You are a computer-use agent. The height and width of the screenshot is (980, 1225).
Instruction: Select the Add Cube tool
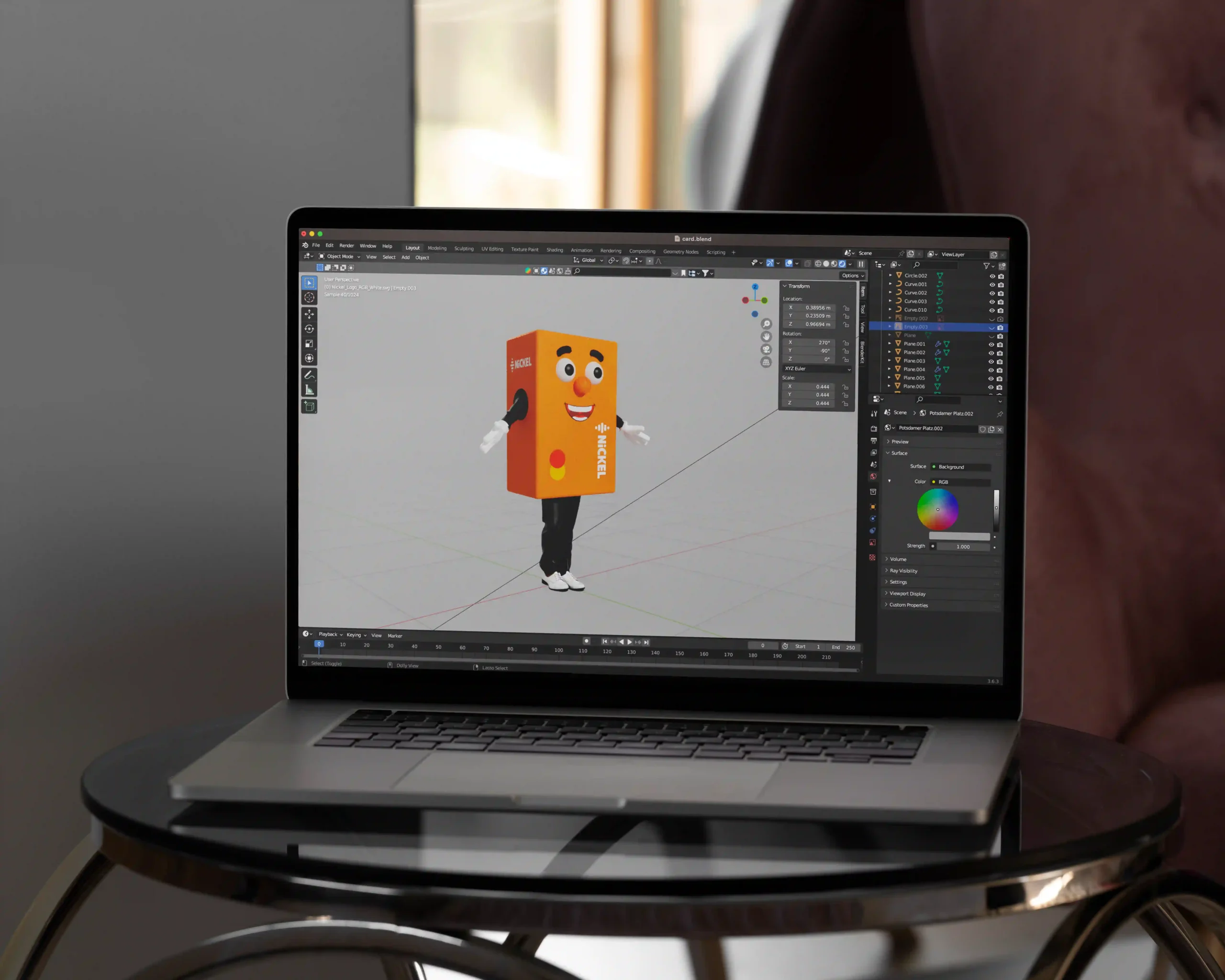coord(309,406)
